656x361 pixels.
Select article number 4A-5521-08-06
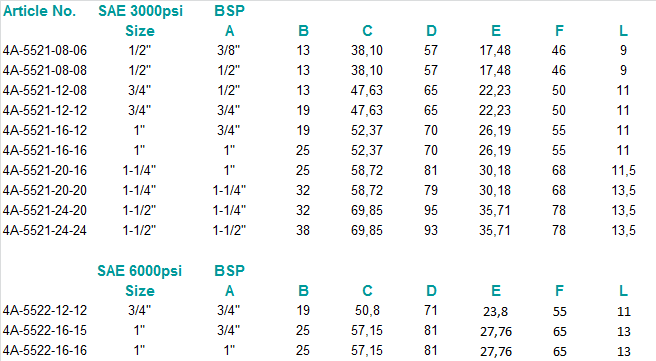tap(45, 51)
